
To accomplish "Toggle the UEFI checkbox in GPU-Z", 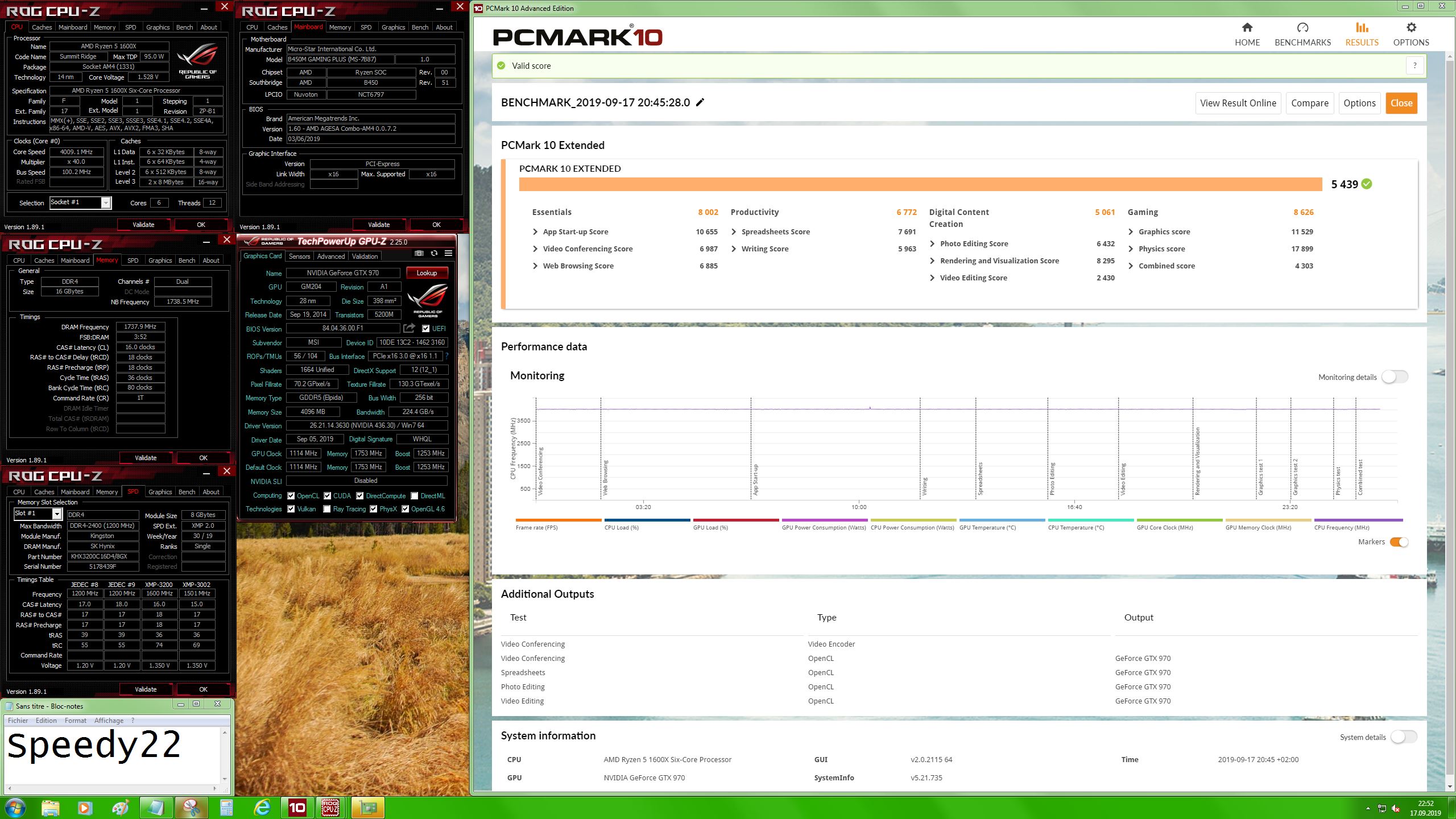I will (x=425, y=328).
